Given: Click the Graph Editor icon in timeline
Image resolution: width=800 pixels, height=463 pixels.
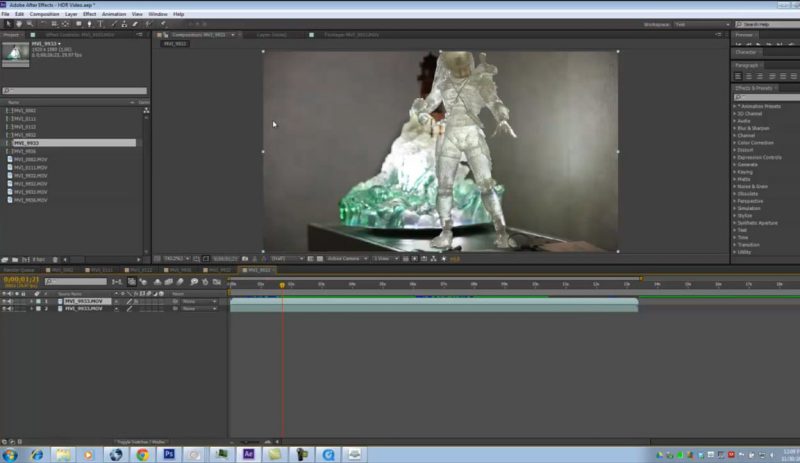Looking at the screenshot, I should [215, 282].
